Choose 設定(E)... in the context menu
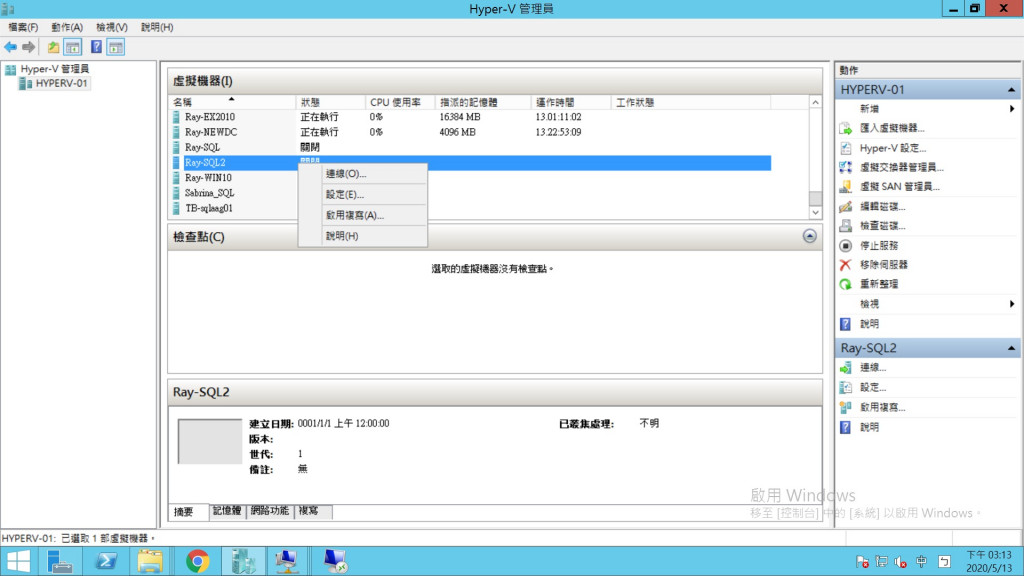Viewport: 1024px width, 576px height. click(x=362, y=195)
